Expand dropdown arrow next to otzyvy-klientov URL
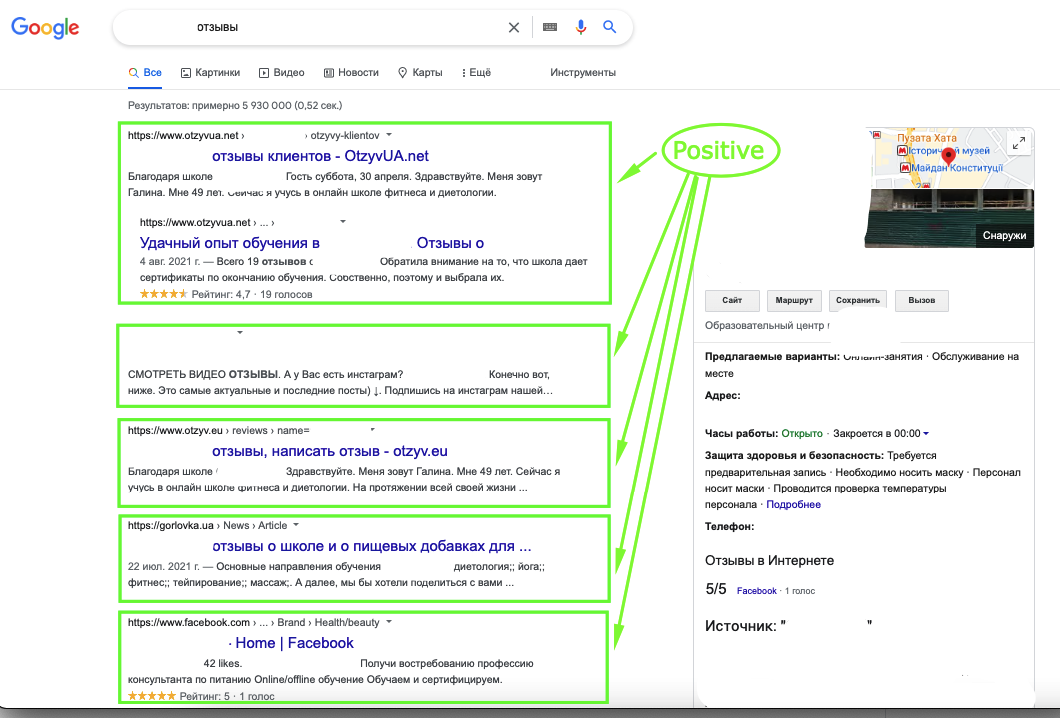Screen dimensions: 1060x718 point(389,135)
